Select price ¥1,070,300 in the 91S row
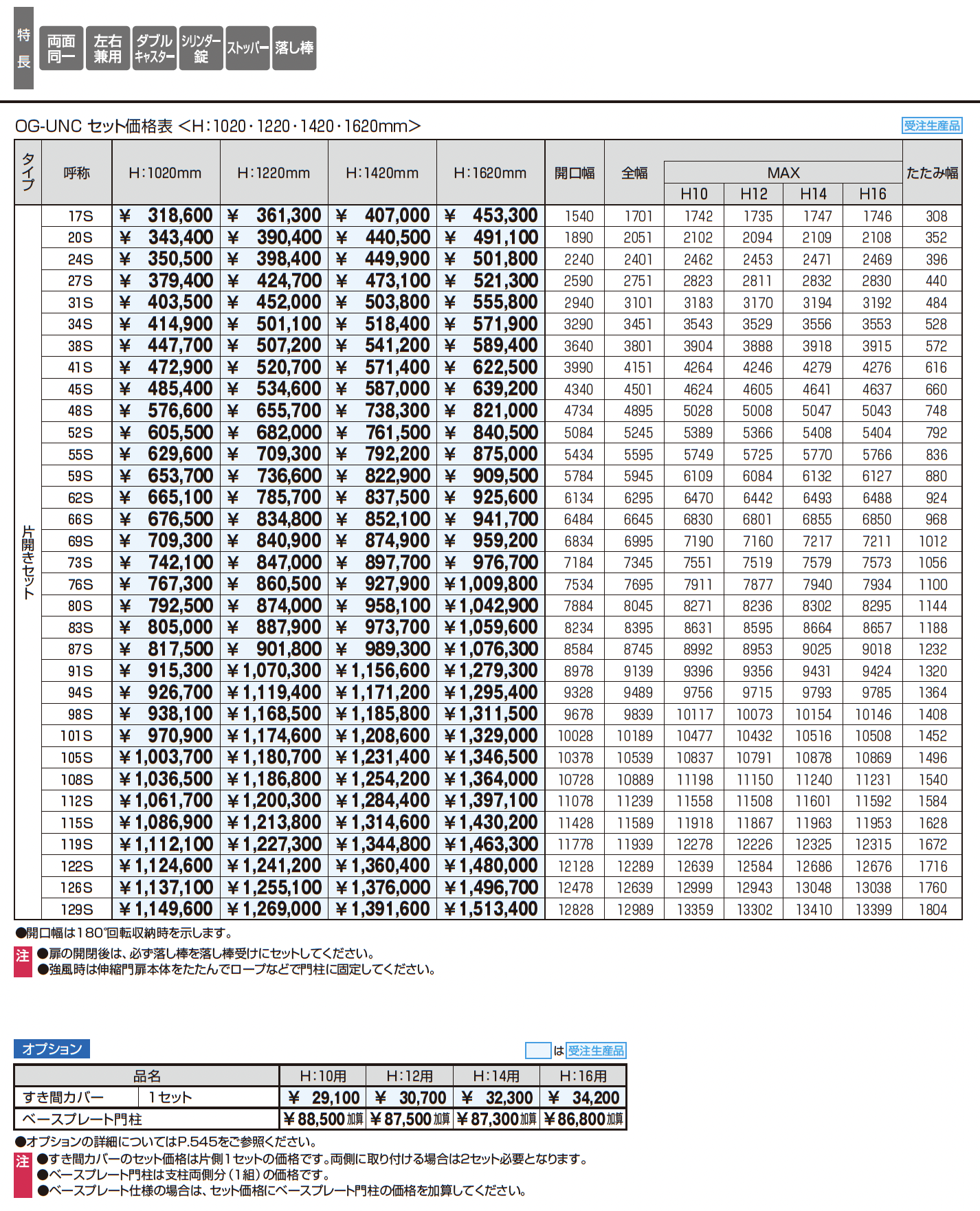 click(x=274, y=671)
